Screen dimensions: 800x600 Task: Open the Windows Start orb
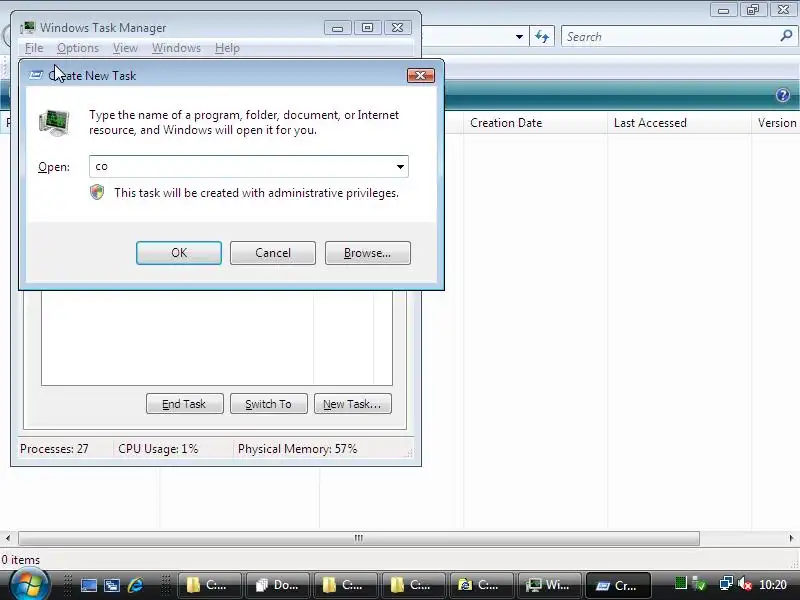[30, 584]
